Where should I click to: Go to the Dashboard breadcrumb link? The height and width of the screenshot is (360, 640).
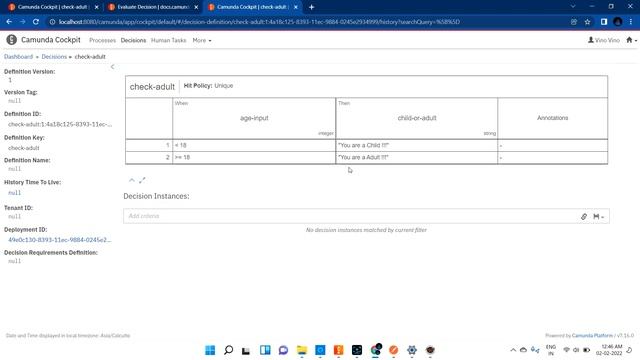click(18, 57)
